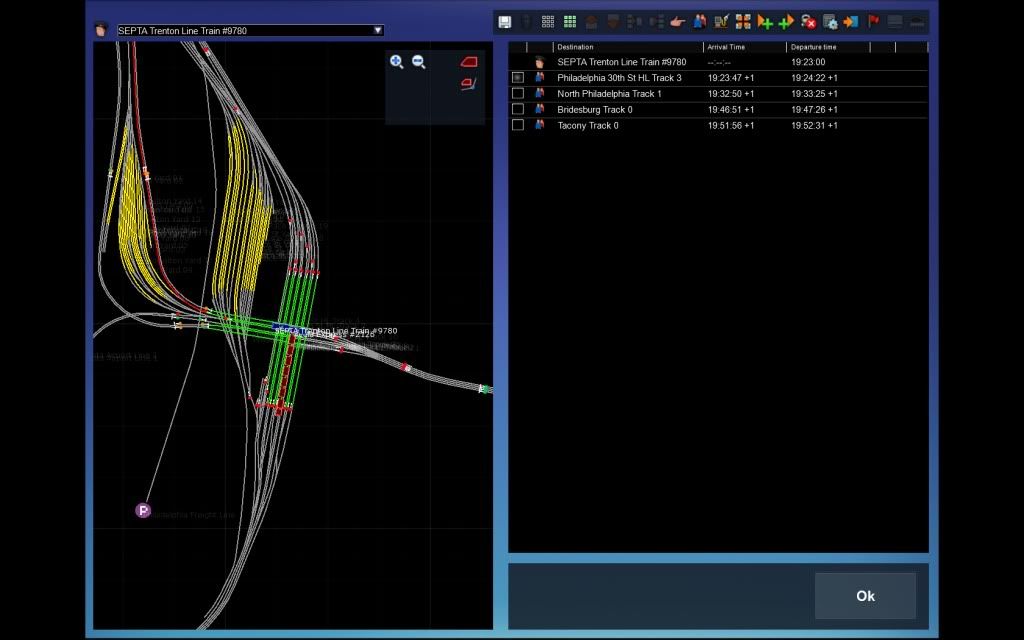Viewport: 1024px width, 640px height.
Task: Click passenger icon in Bridesburg Track 0 row
Action: coord(539,109)
